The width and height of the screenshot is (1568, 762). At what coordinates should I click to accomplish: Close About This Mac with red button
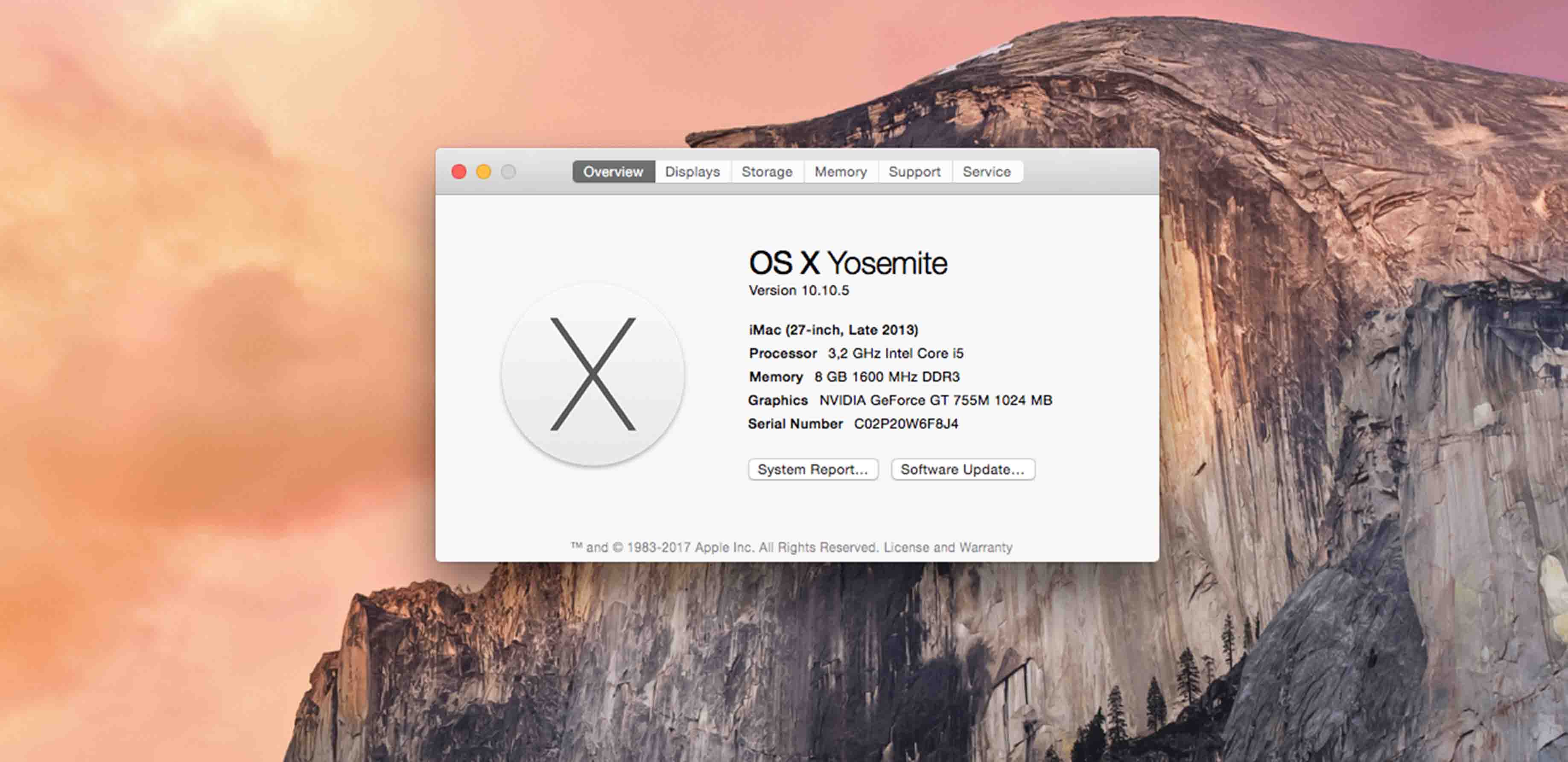(459, 172)
